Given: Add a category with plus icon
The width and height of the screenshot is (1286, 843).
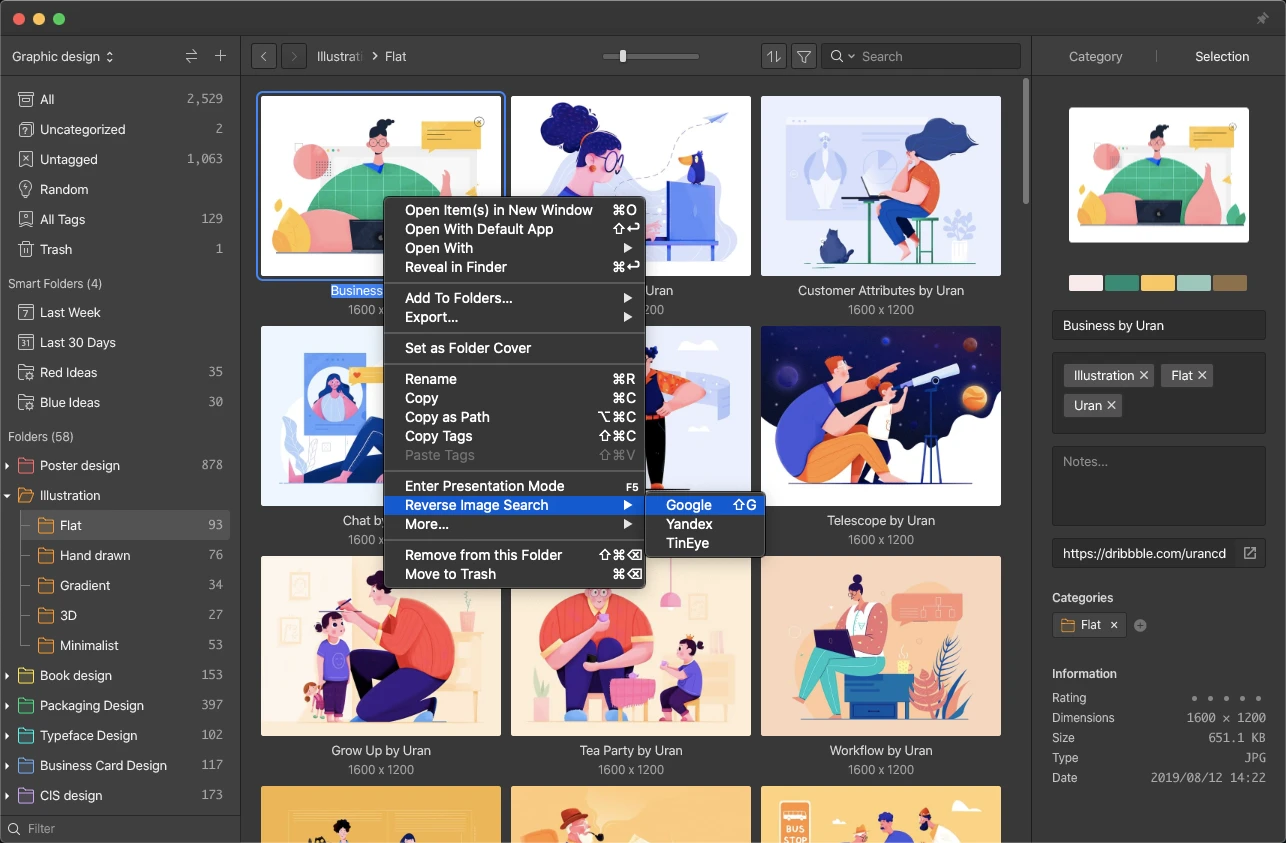Looking at the screenshot, I should pyautogui.click(x=1140, y=626).
